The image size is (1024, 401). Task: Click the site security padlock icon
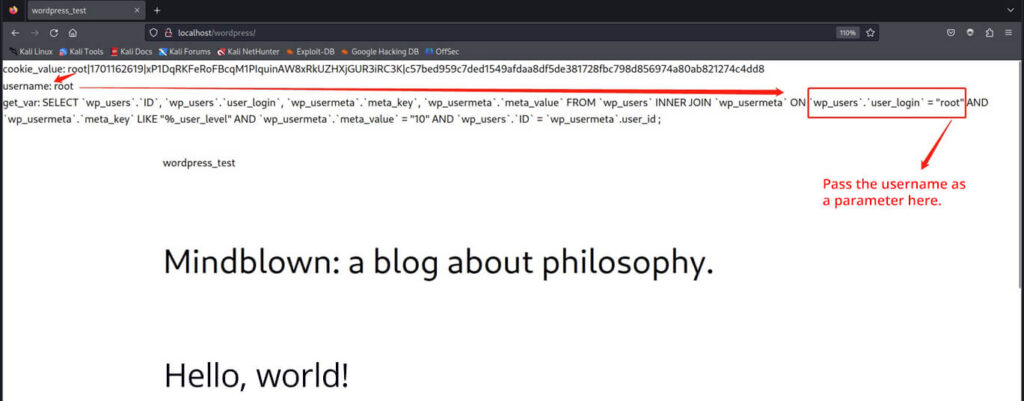click(166, 32)
